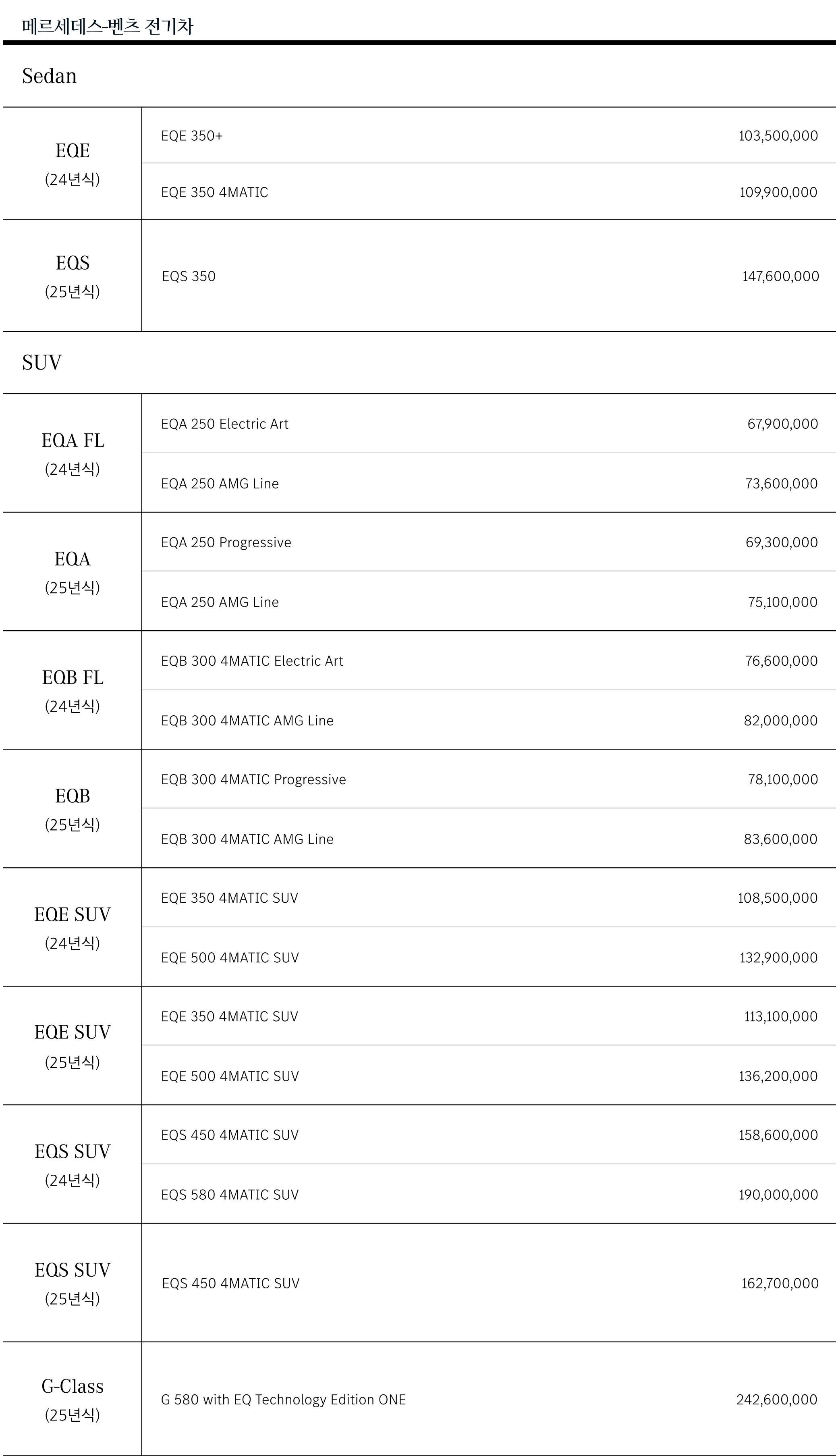Click the price 75,100,000

point(782,602)
